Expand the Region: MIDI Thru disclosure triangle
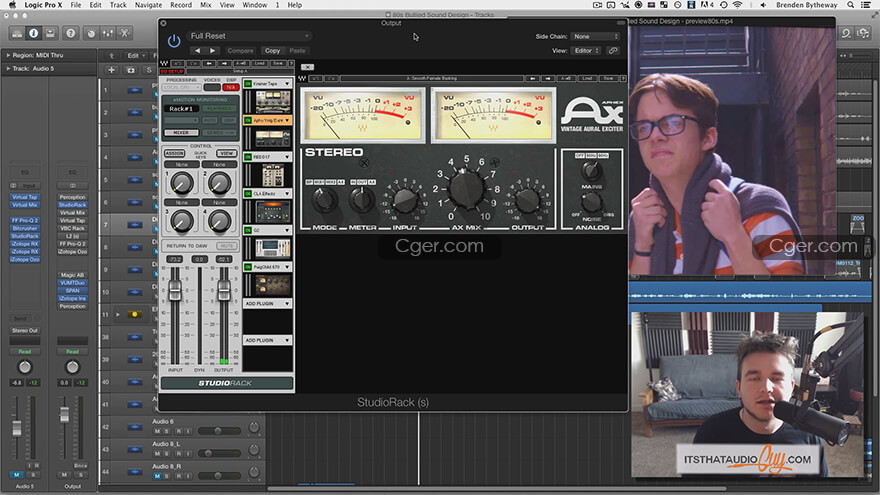The width and height of the screenshot is (880, 495). pyautogui.click(x=8, y=56)
